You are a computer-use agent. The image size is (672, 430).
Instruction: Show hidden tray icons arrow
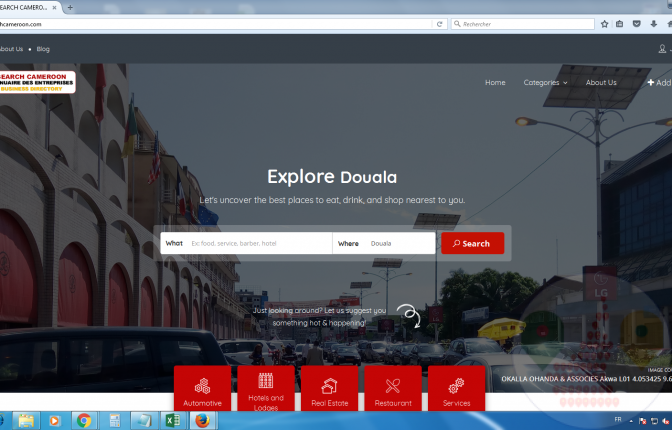click(631, 421)
